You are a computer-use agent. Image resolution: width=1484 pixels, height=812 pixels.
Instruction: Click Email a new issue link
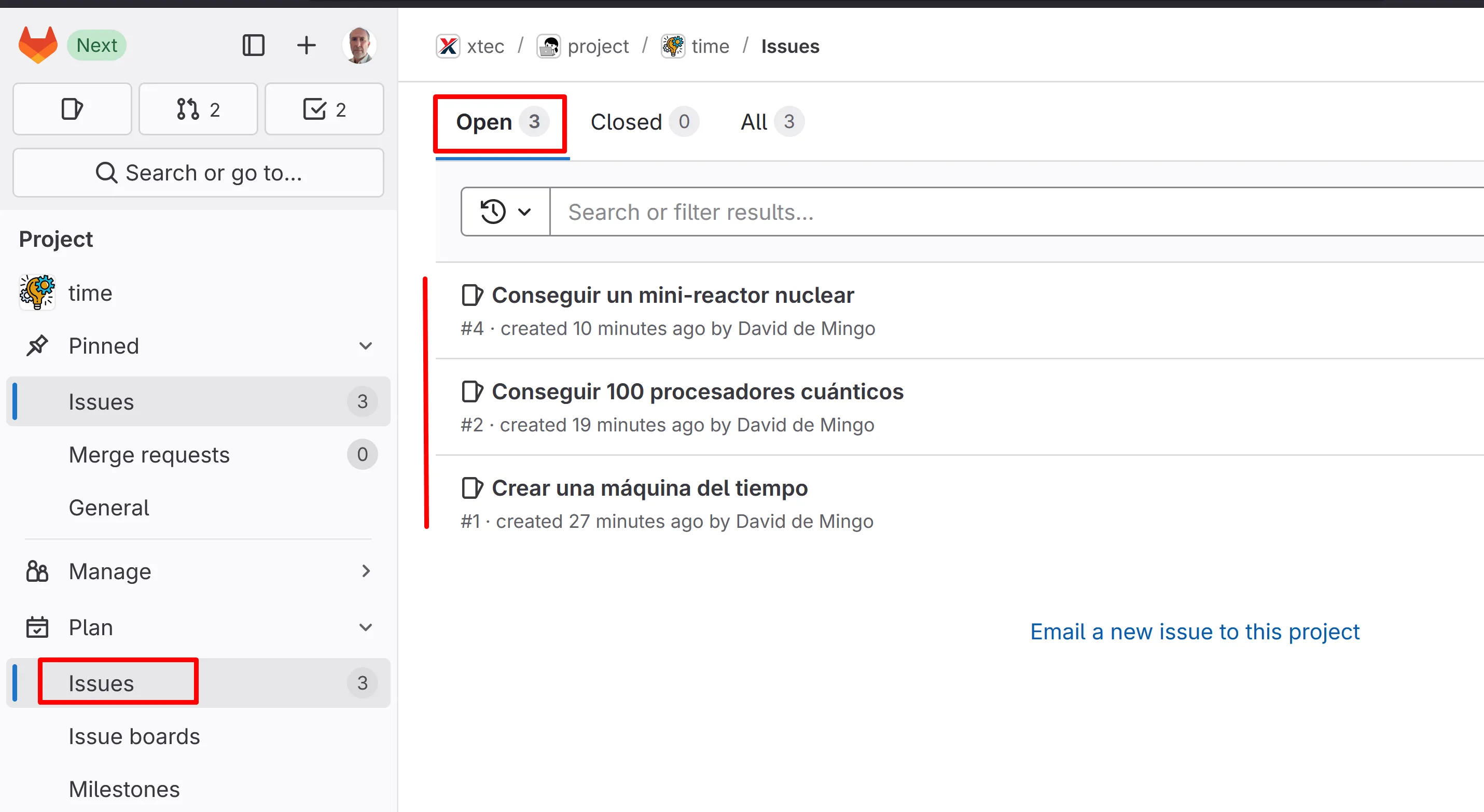(x=1194, y=632)
